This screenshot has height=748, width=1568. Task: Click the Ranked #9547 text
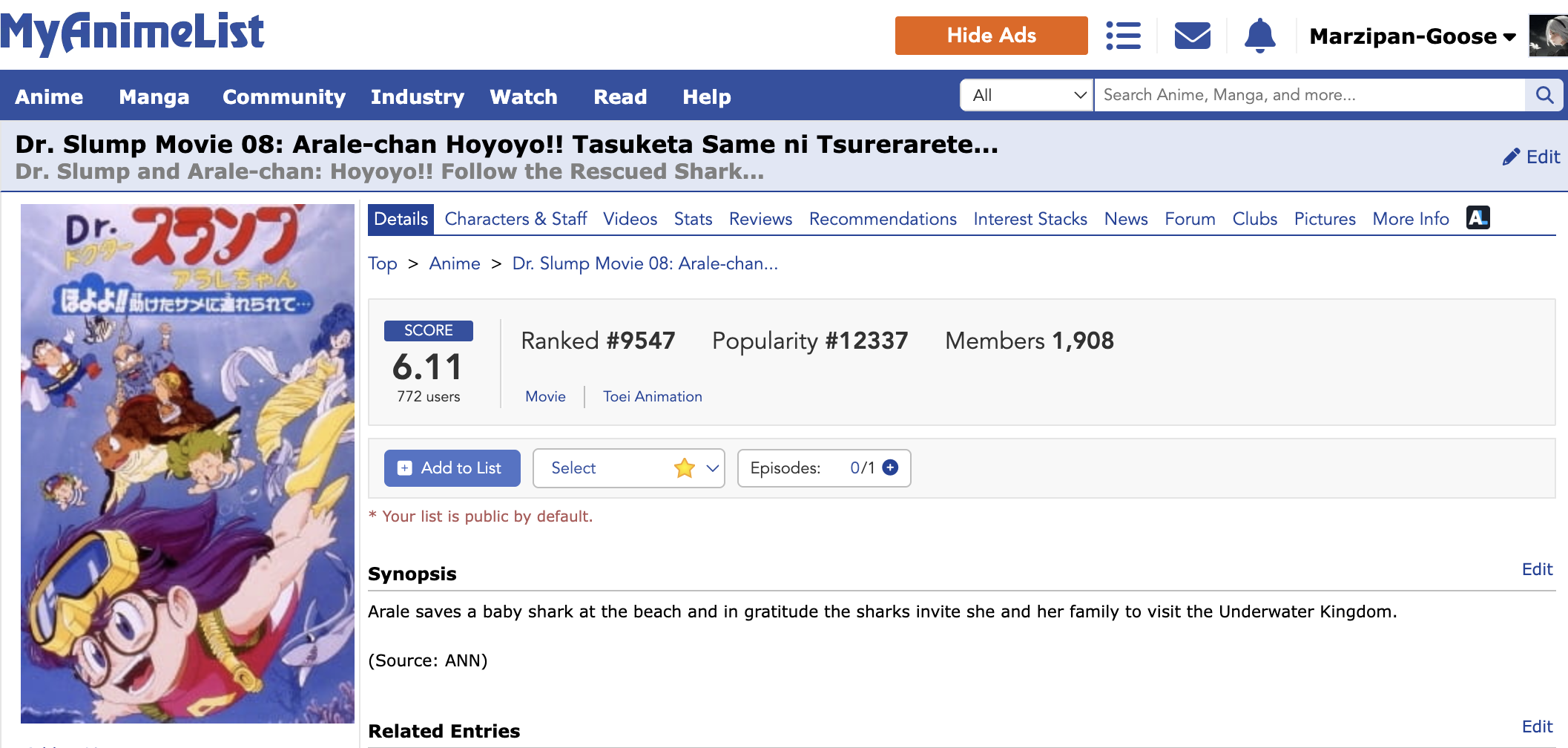point(599,341)
